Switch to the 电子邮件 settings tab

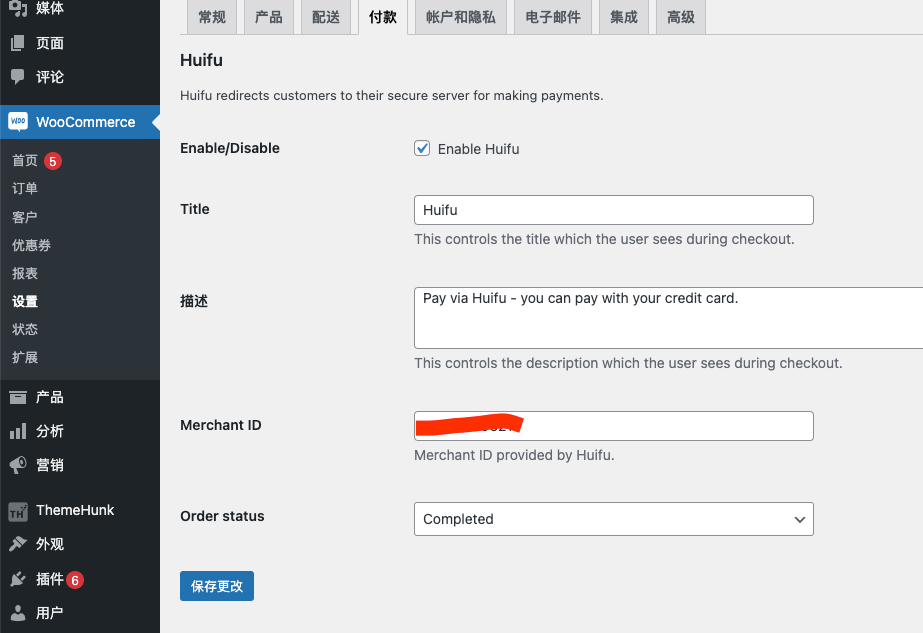pyautogui.click(x=553, y=17)
